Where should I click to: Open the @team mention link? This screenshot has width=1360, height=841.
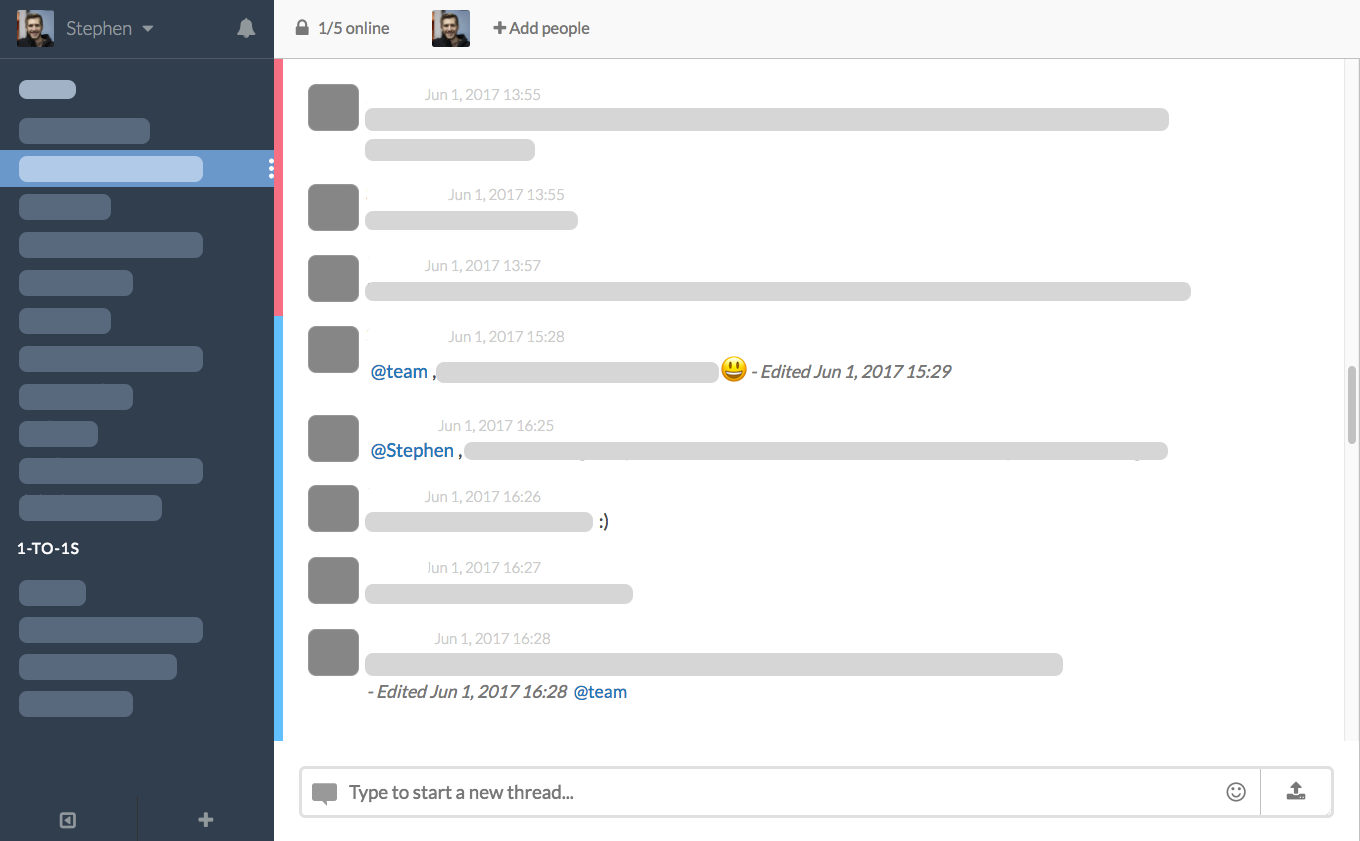[x=398, y=371]
